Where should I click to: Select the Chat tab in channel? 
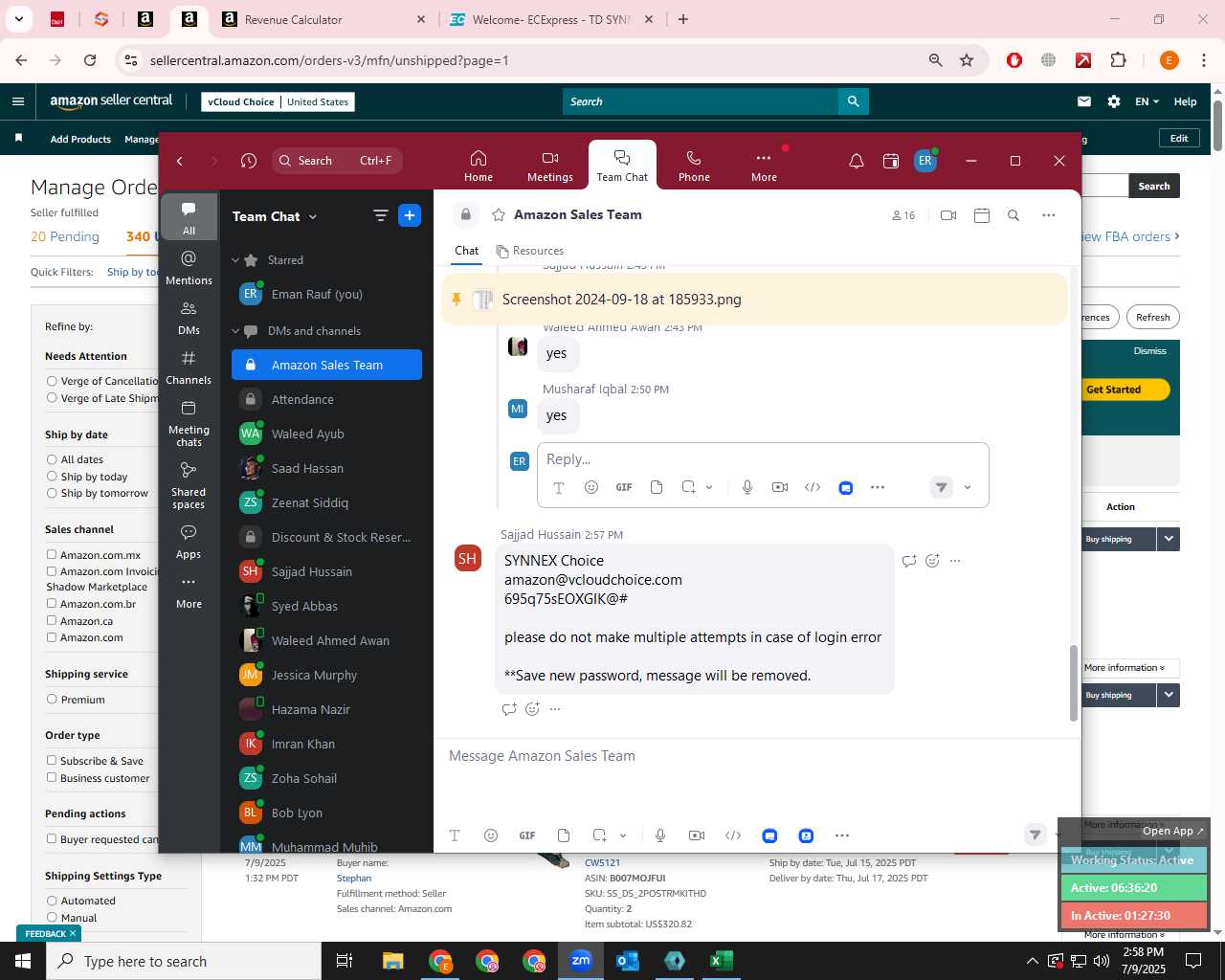[467, 251]
